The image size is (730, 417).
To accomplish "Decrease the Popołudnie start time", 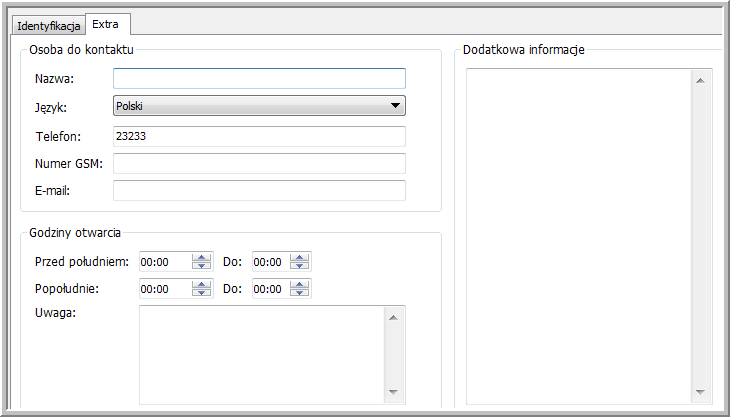I will click(202, 293).
